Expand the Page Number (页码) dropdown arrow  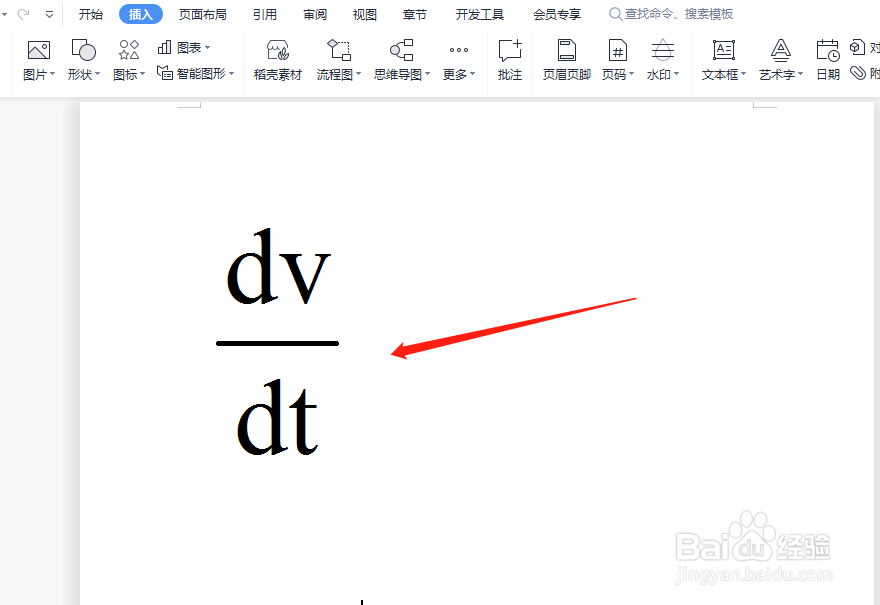[x=632, y=74]
